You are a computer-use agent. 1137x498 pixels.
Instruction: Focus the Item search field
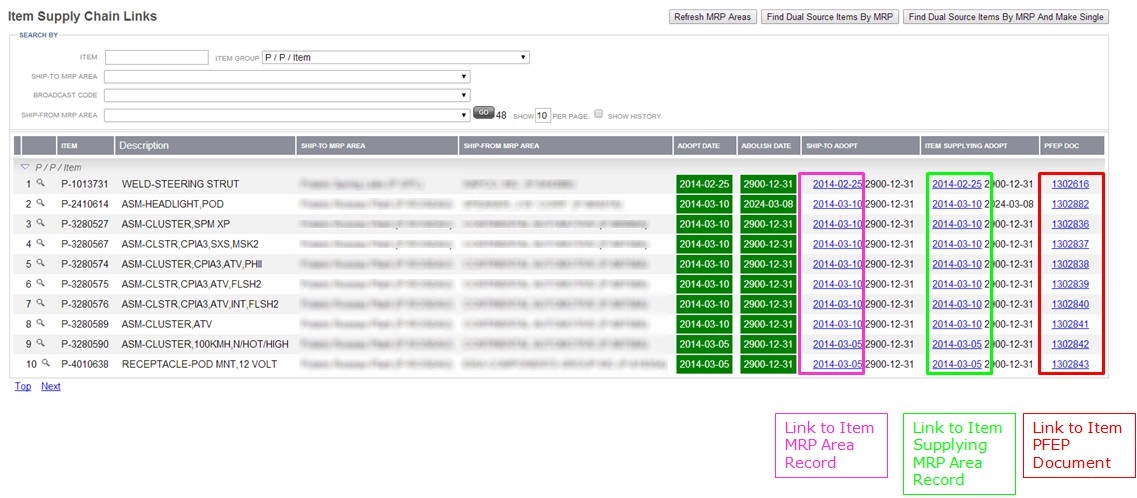coord(157,57)
